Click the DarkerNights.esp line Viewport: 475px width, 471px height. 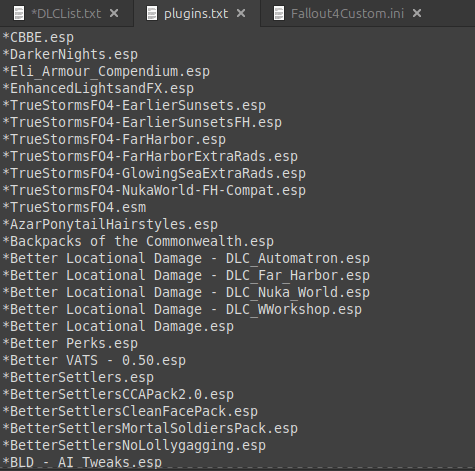click(70, 54)
